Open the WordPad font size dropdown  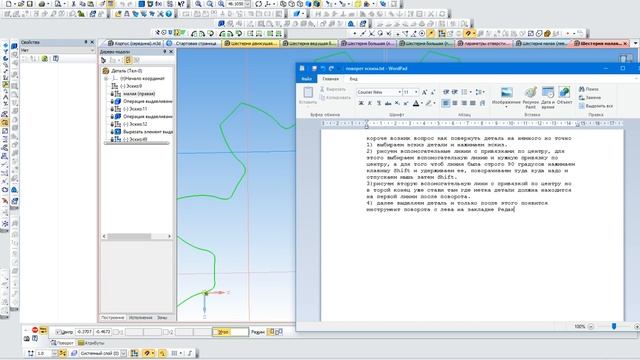click(x=416, y=92)
